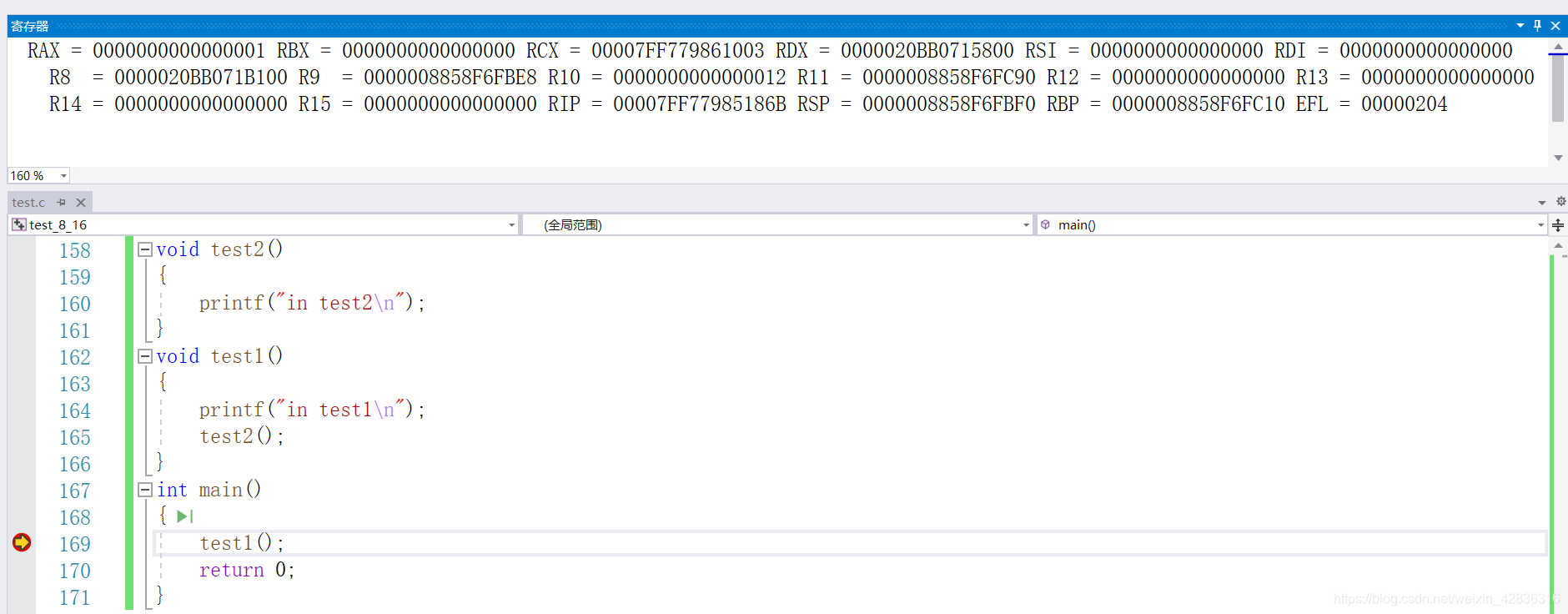The height and width of the screenshot is (614, 1568).
Task: Toggle auto-hide pin of registers window
Action: tap(1537, 26)
